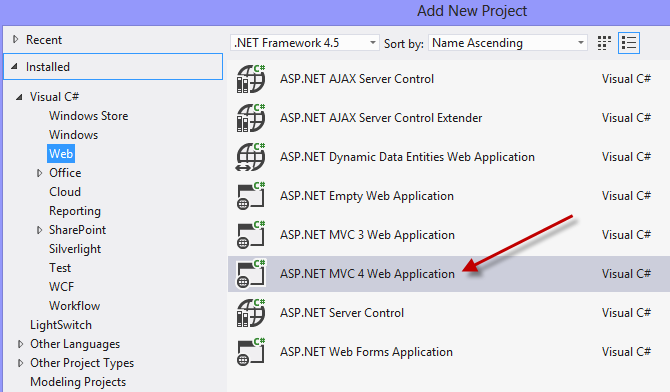Click Visual C# label in Web Forms row
The width and height of the screenshot is (670, 392).
coord(626,352)
